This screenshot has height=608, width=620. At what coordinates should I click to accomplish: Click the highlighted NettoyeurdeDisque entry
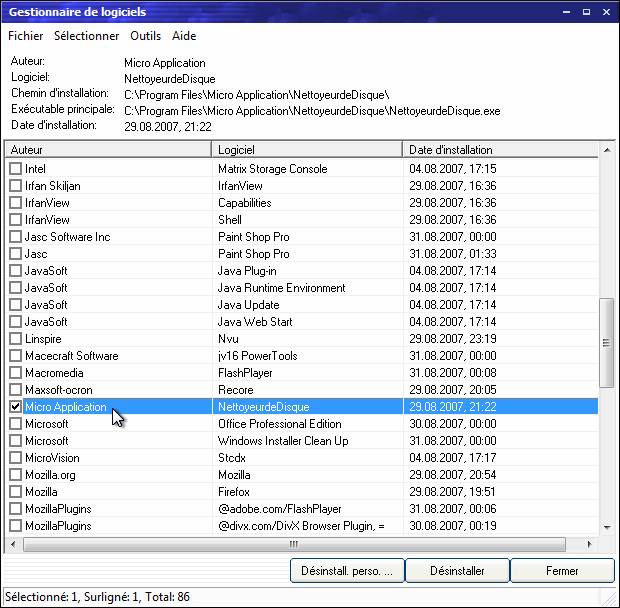(x=263, y=407)
